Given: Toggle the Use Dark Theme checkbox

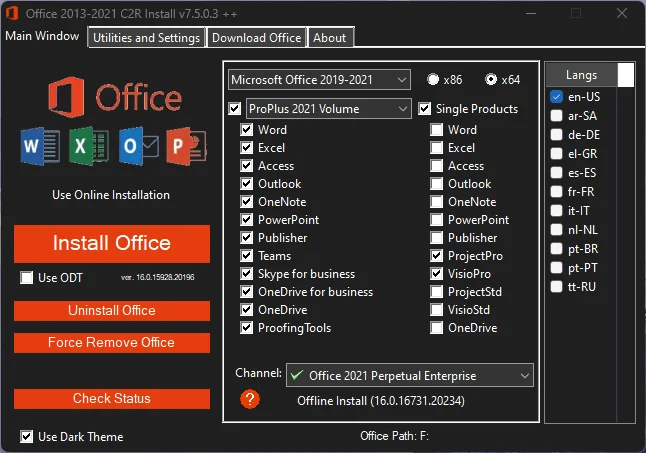Looking at the screenshot, I should pyautogui.click(x=27, y=437).
